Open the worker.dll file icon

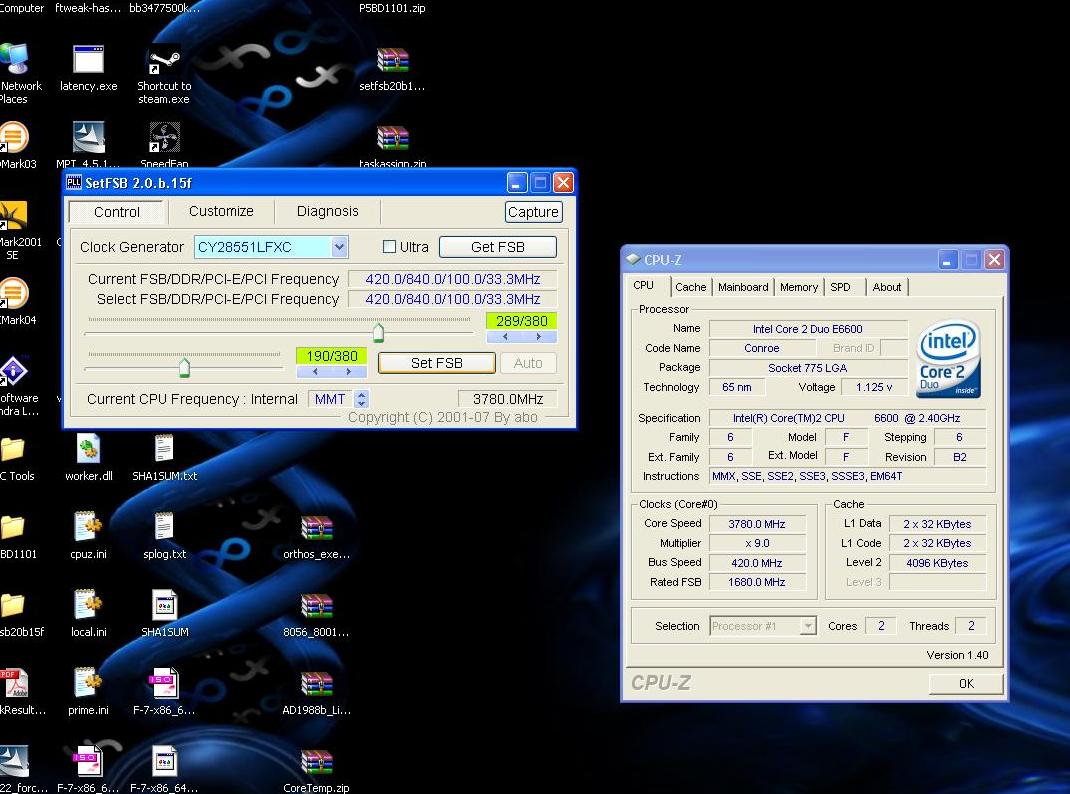point(88,450)
